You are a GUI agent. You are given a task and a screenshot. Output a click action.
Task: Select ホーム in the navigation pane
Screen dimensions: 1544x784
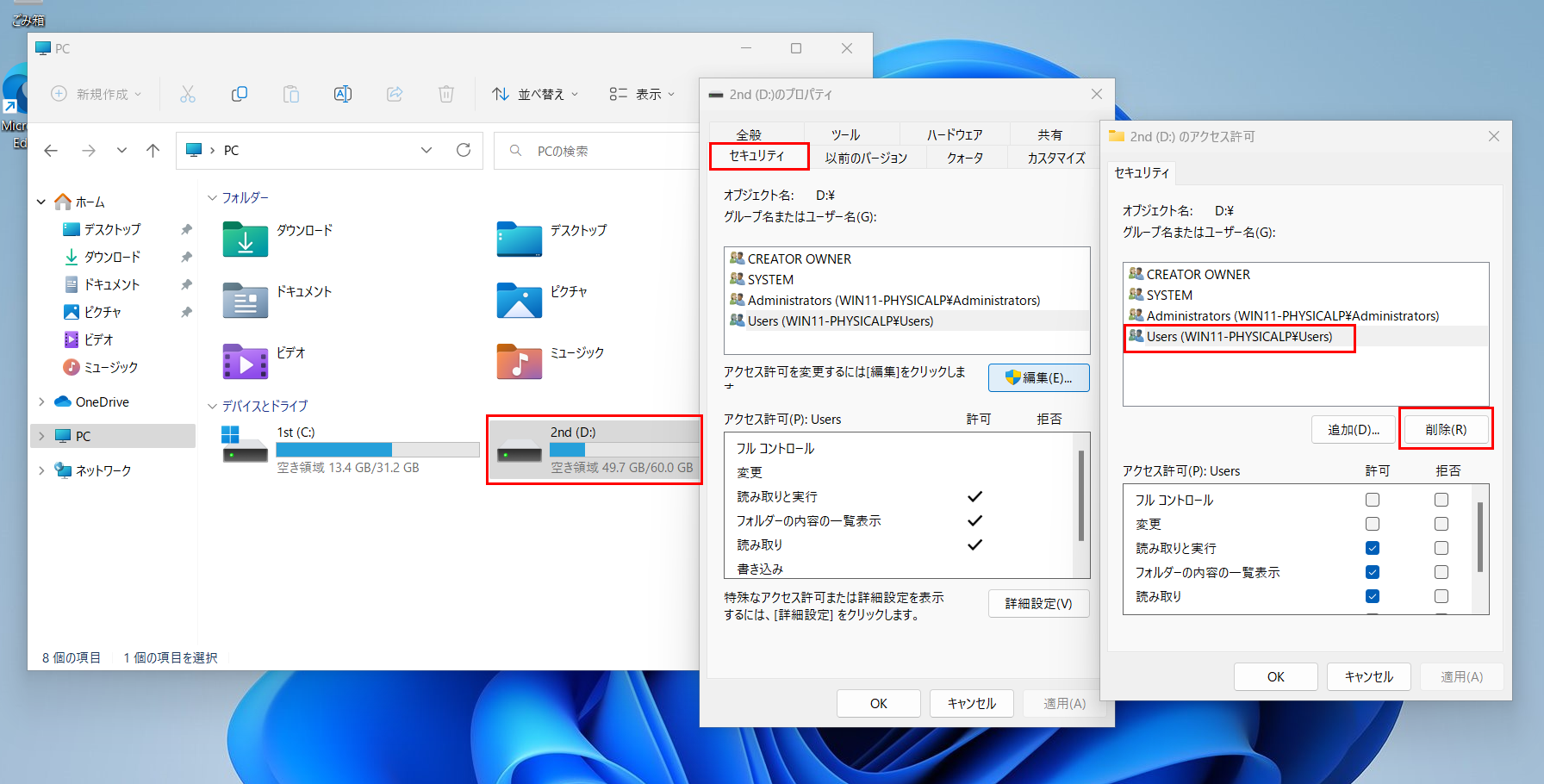pyautogui.click(x=90, y=202)
